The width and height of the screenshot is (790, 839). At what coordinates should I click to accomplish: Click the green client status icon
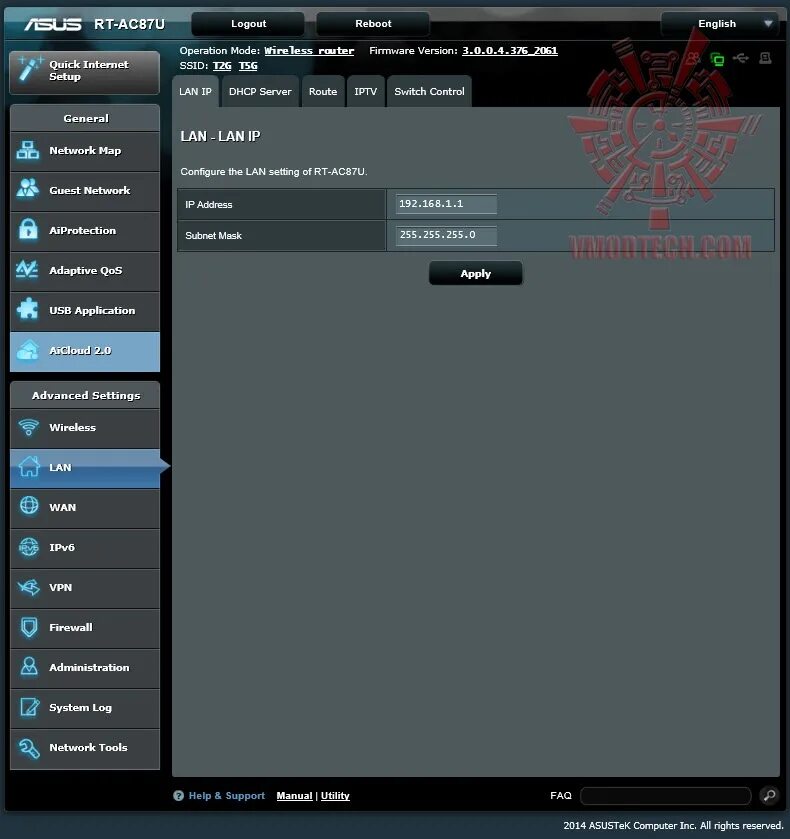coord(717,59)
